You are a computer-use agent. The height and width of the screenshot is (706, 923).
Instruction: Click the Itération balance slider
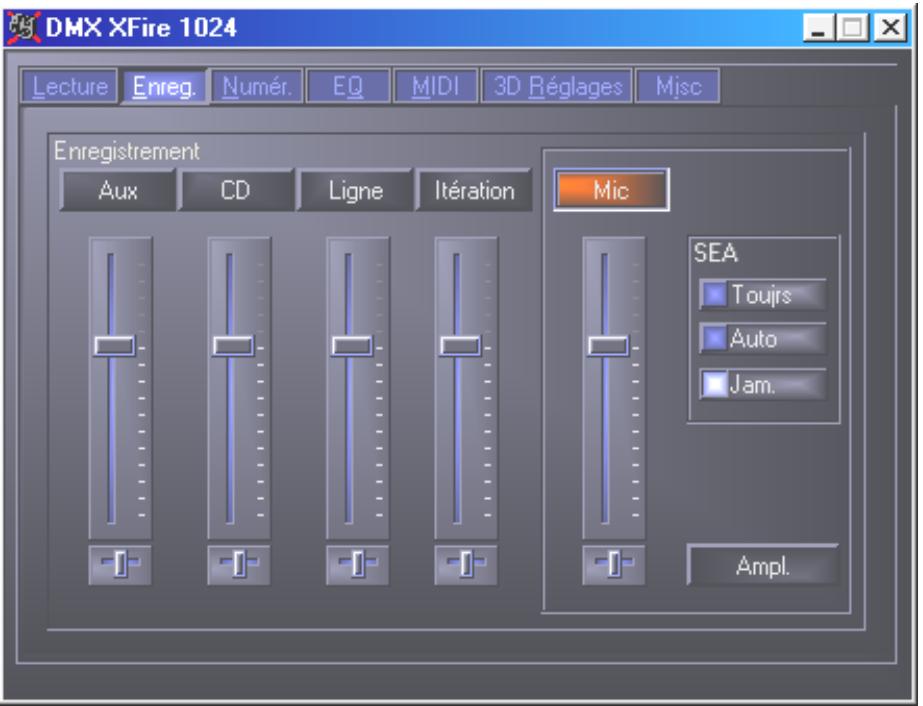(x=466, y=565)
